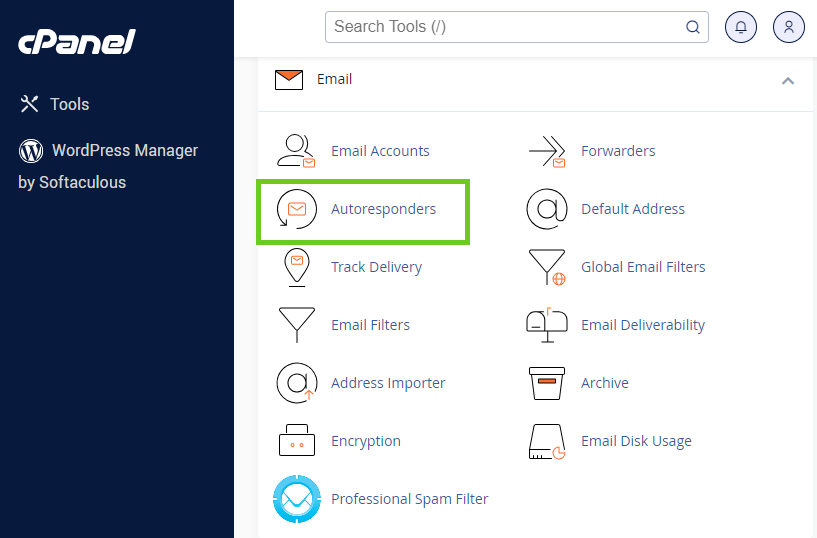Open the Track Delivery pin icon

296,267
